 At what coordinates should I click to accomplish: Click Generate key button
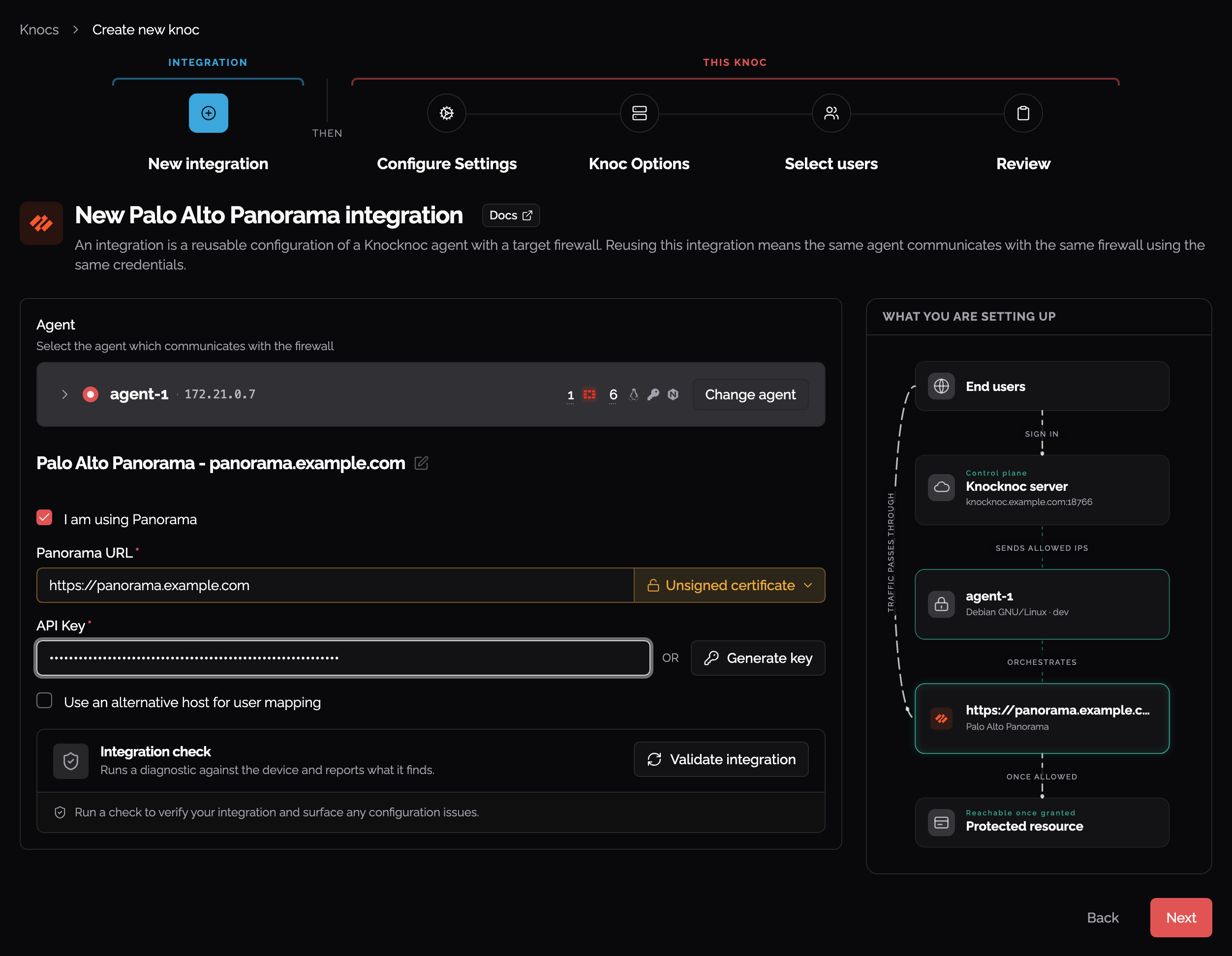[758, 658]
